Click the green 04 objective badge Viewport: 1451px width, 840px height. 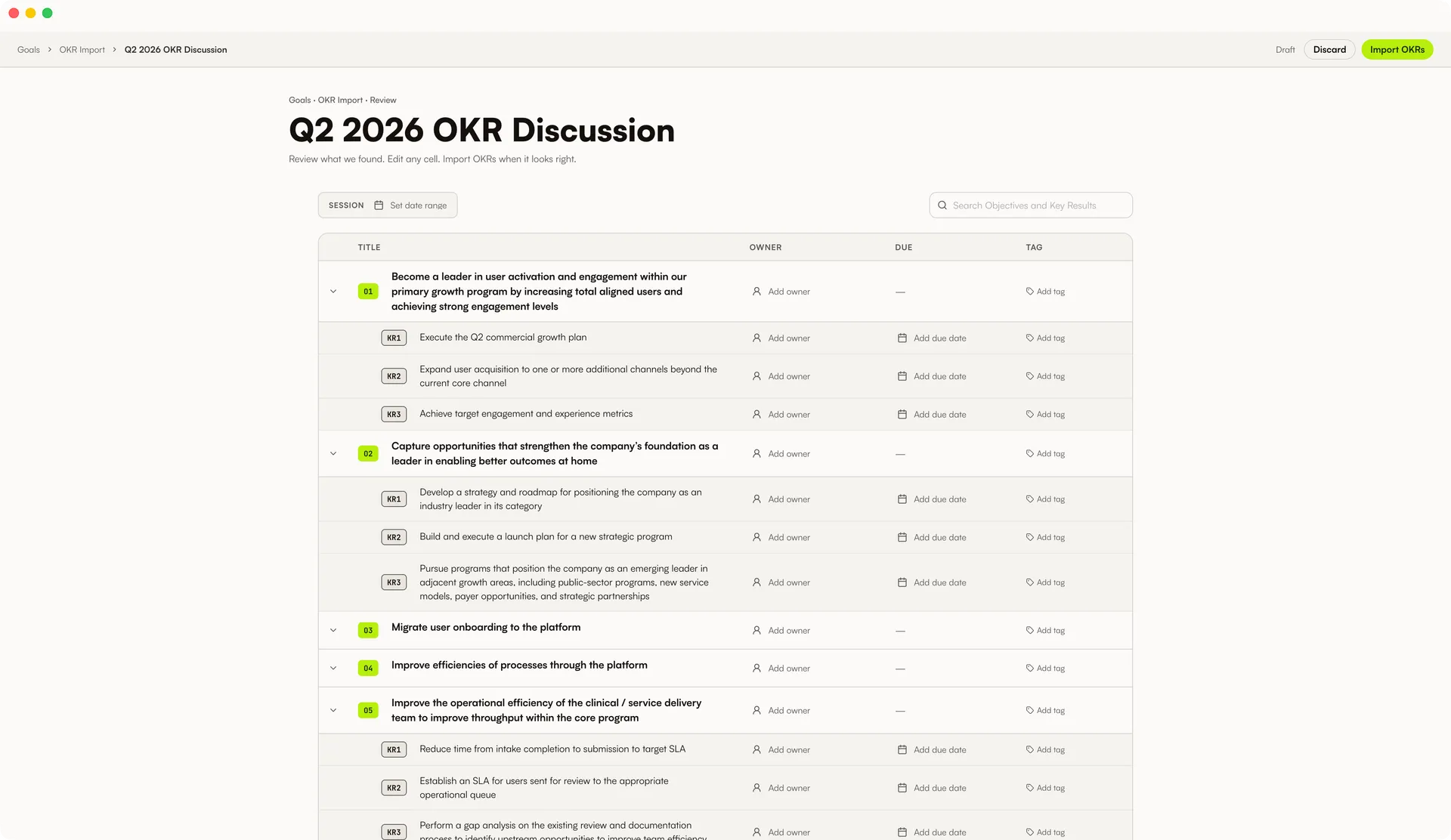tap(368, 669)
